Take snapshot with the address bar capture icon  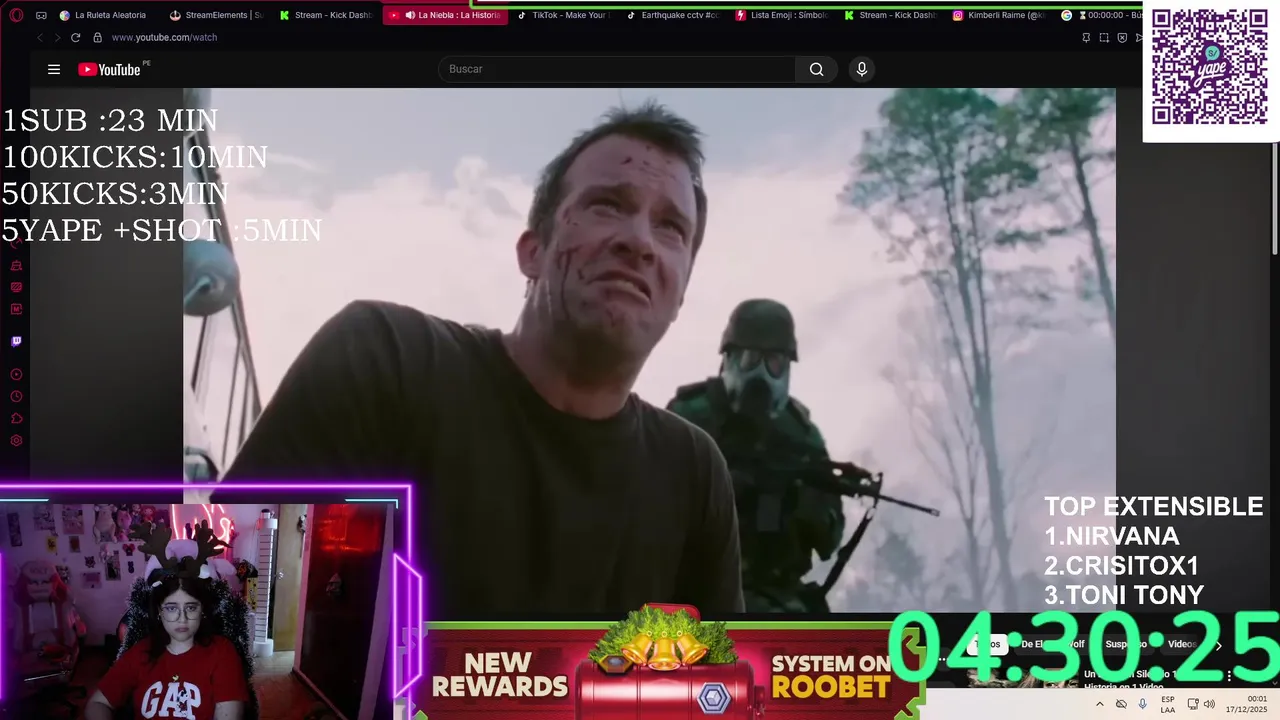coord(1104,37)
